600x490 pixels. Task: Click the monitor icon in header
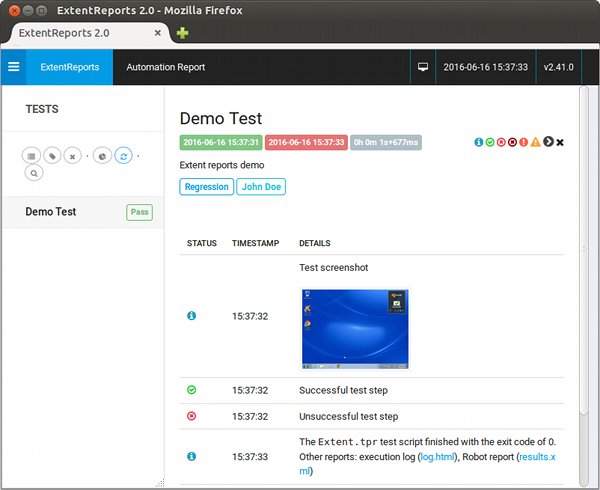(x=423, y=67)
